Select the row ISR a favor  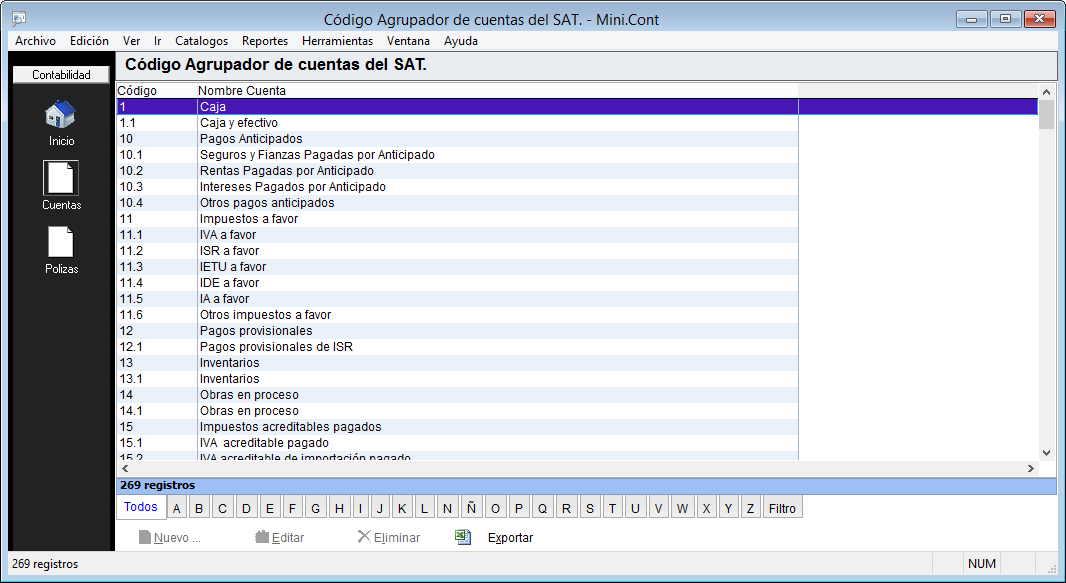point(458,251)
